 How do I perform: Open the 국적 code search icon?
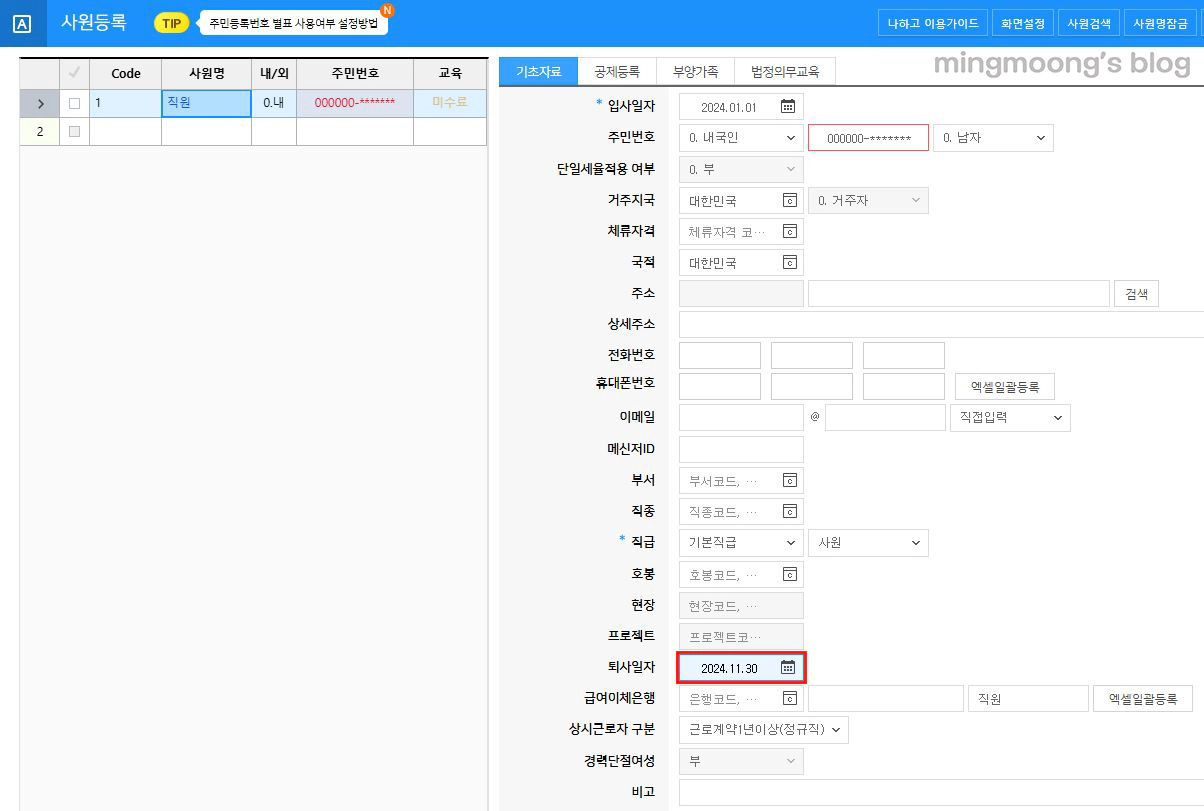coord(791,262)
